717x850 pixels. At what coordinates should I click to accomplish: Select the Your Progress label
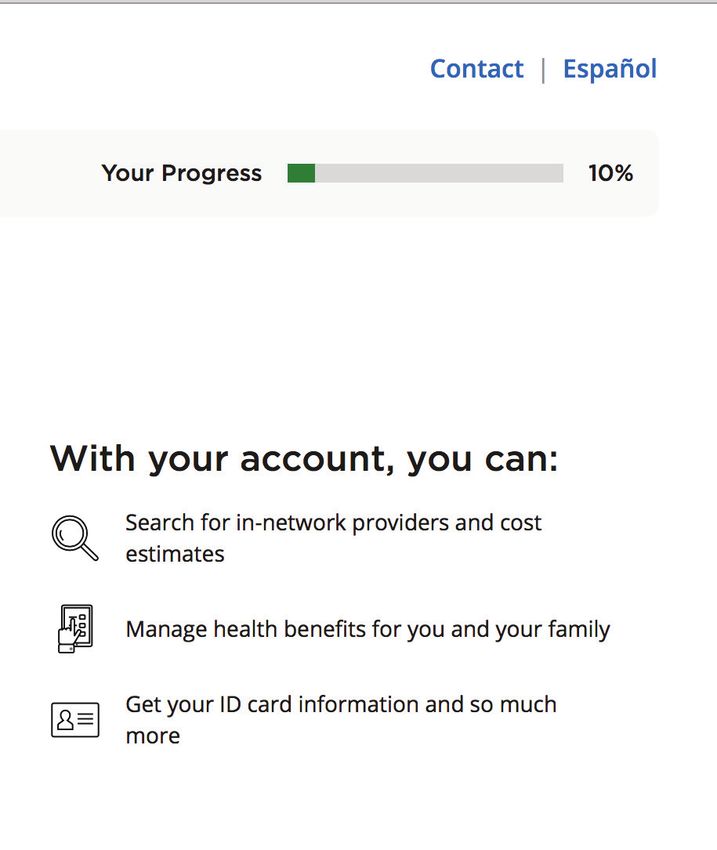tap(182, 173)
